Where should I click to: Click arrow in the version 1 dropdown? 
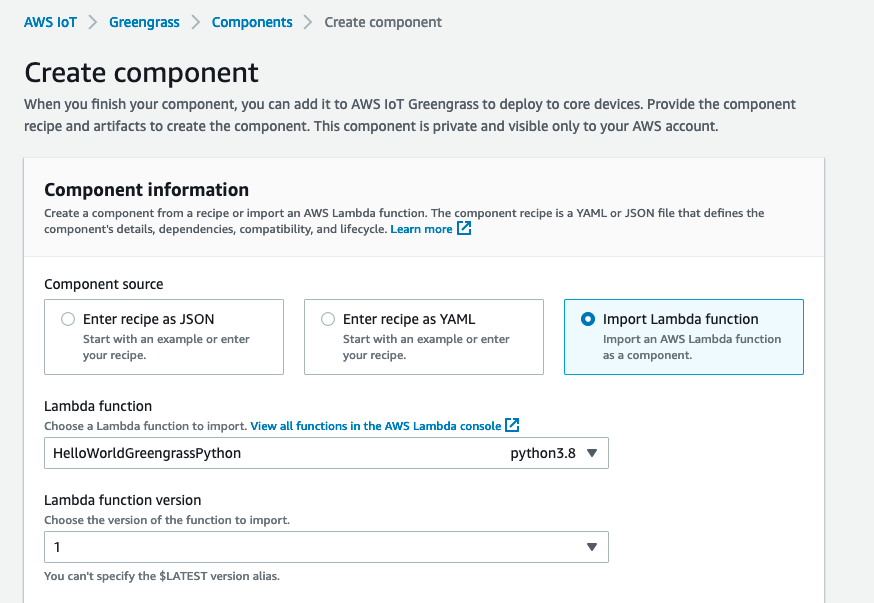592,547
